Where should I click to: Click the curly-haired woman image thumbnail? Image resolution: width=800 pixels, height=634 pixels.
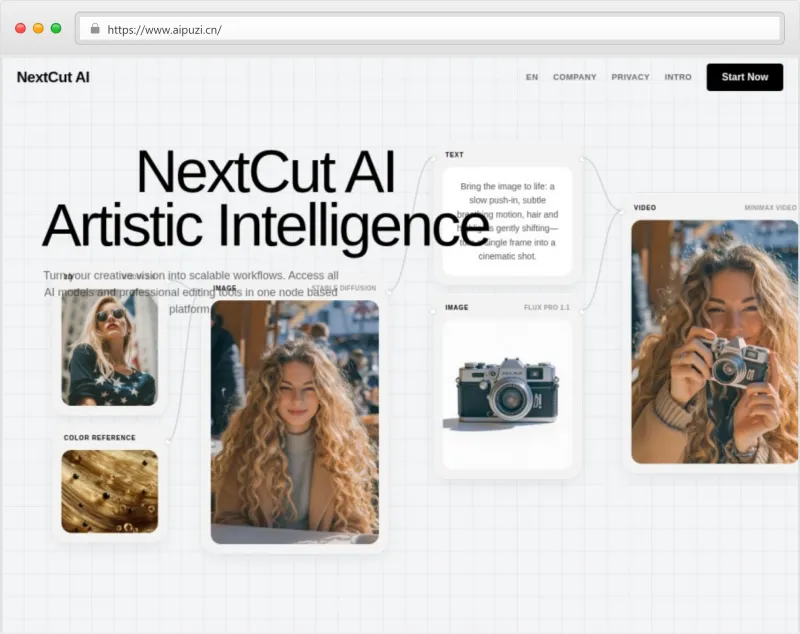pos(293,420)
